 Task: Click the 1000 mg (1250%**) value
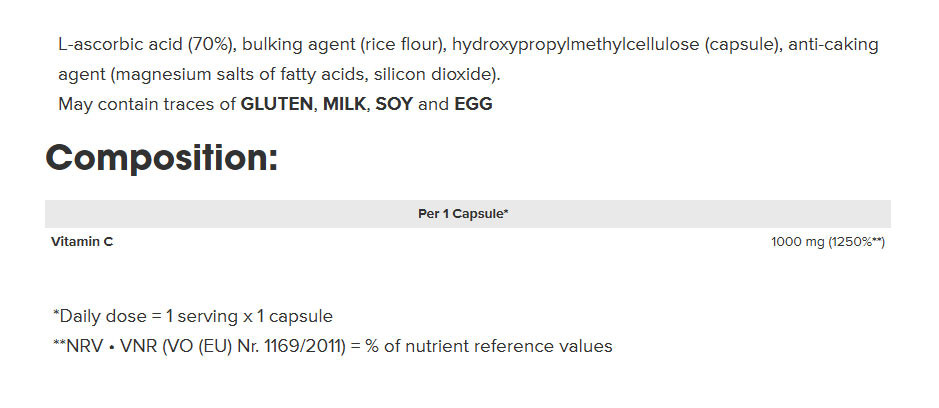click(828, 242)
